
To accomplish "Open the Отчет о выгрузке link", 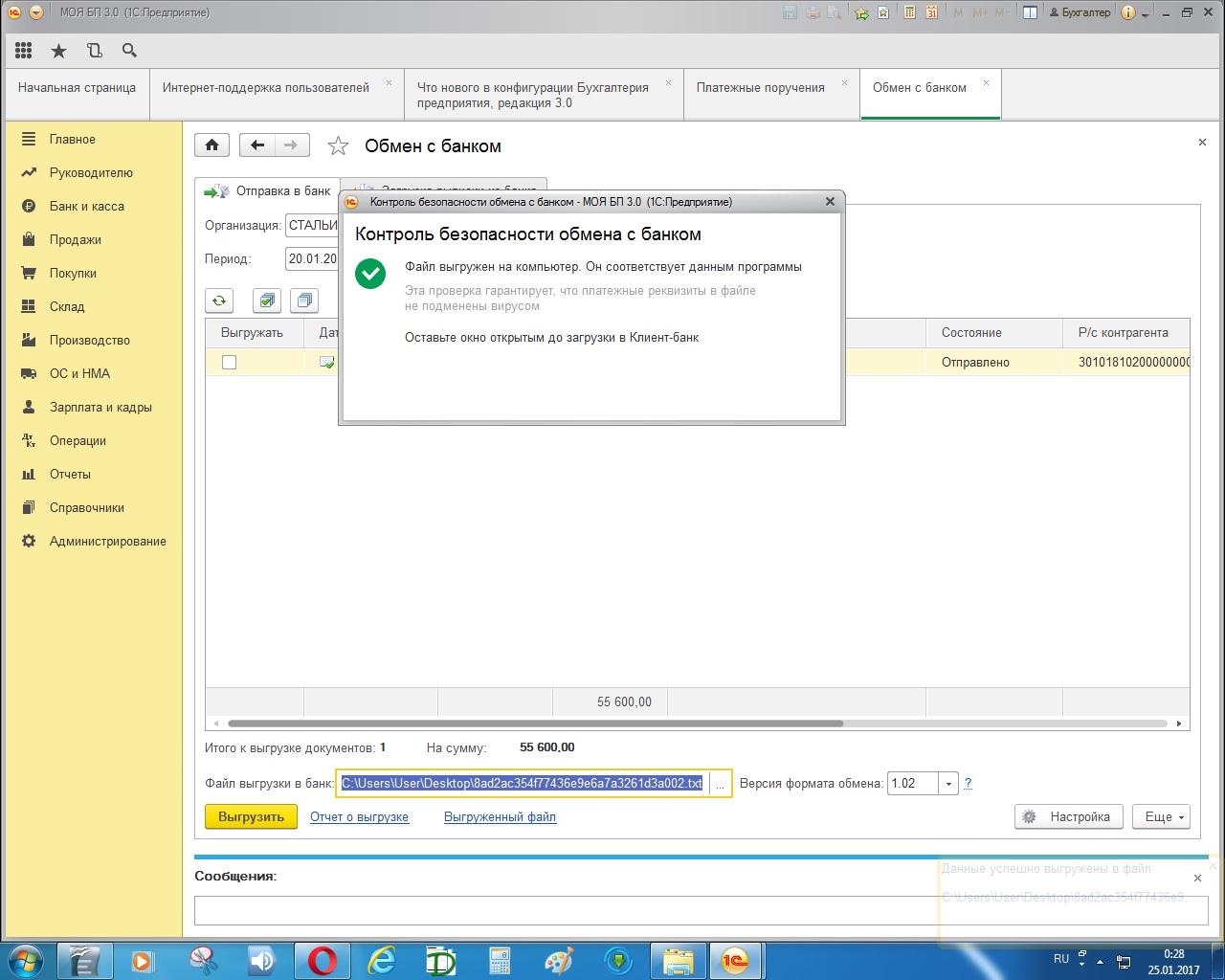I will pos(359,816).
